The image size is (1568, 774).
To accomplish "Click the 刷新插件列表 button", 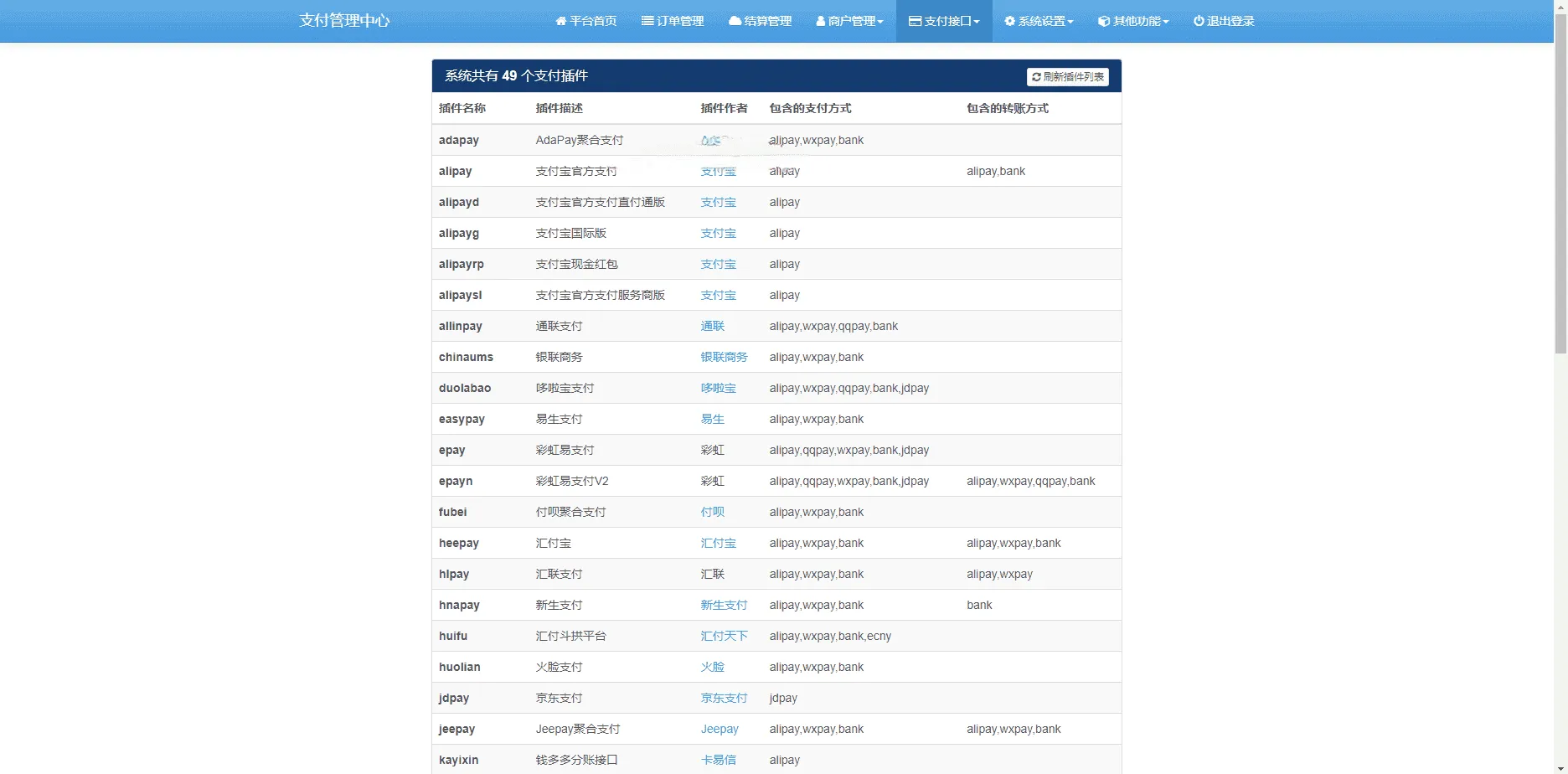I will 1068,77.
